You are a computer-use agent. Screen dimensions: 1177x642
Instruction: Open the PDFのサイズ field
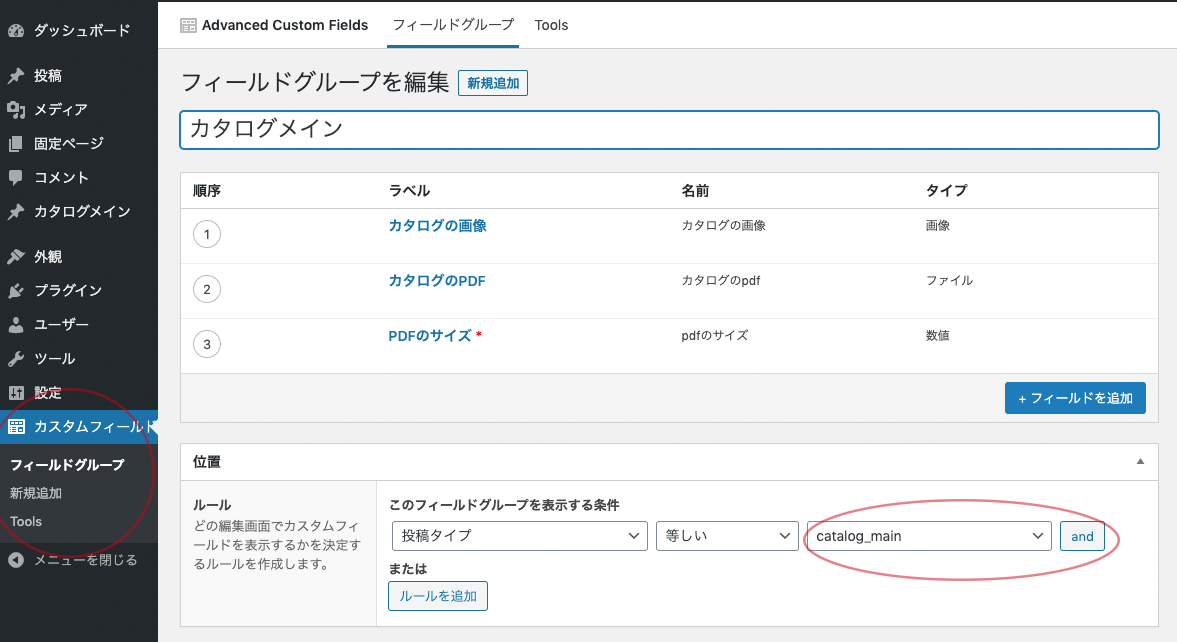429,336
